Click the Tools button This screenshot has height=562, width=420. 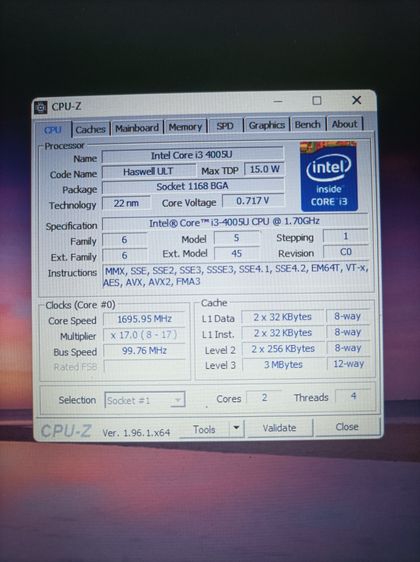(204, 429)
